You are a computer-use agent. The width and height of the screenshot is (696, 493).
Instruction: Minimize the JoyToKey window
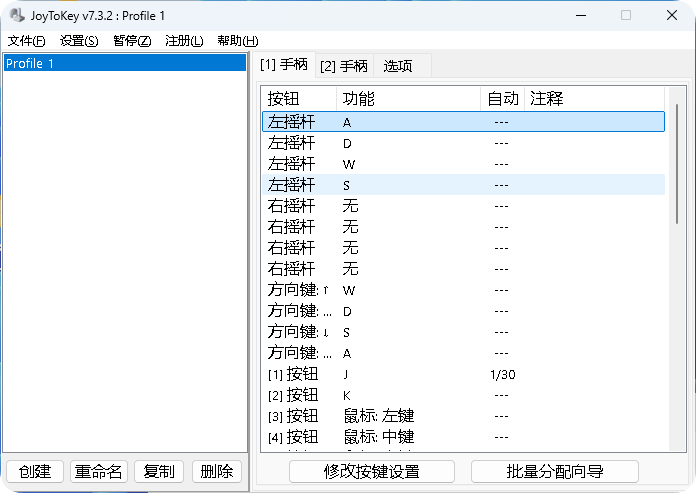pos(581,16)
